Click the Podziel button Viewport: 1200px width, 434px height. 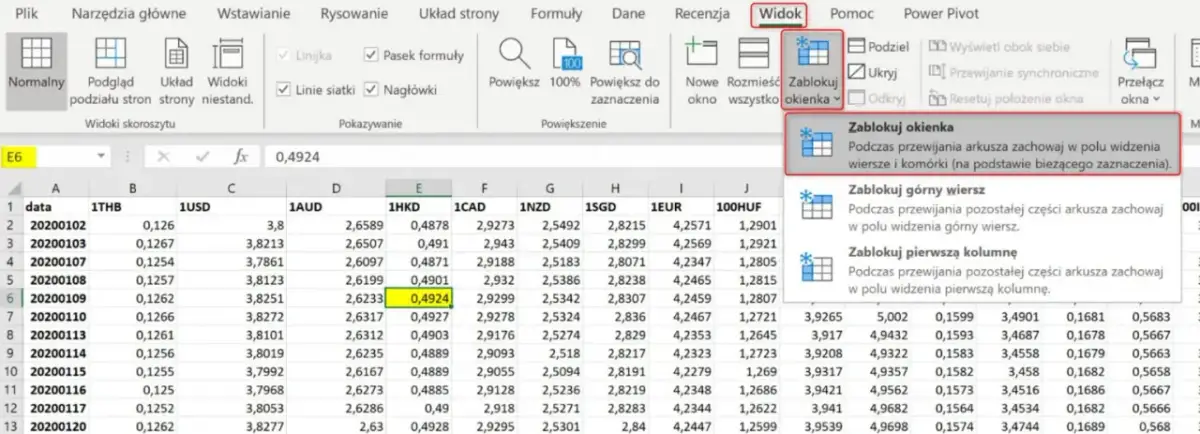[x=878, y=47]
